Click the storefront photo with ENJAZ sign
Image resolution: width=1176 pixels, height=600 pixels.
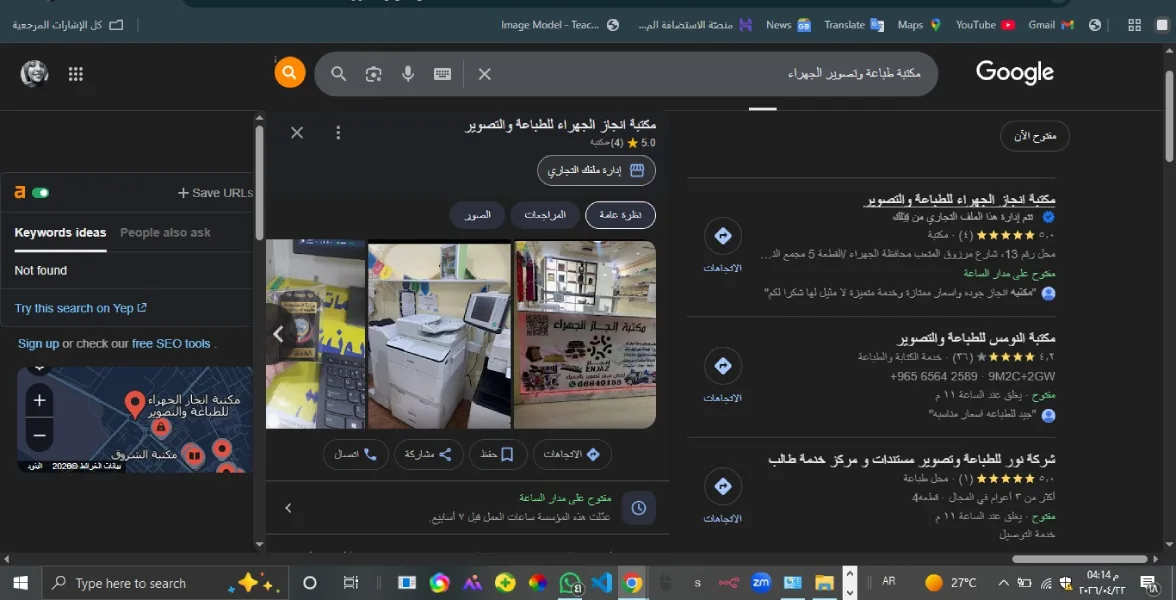pyautogui.click(x=585, y=334)
